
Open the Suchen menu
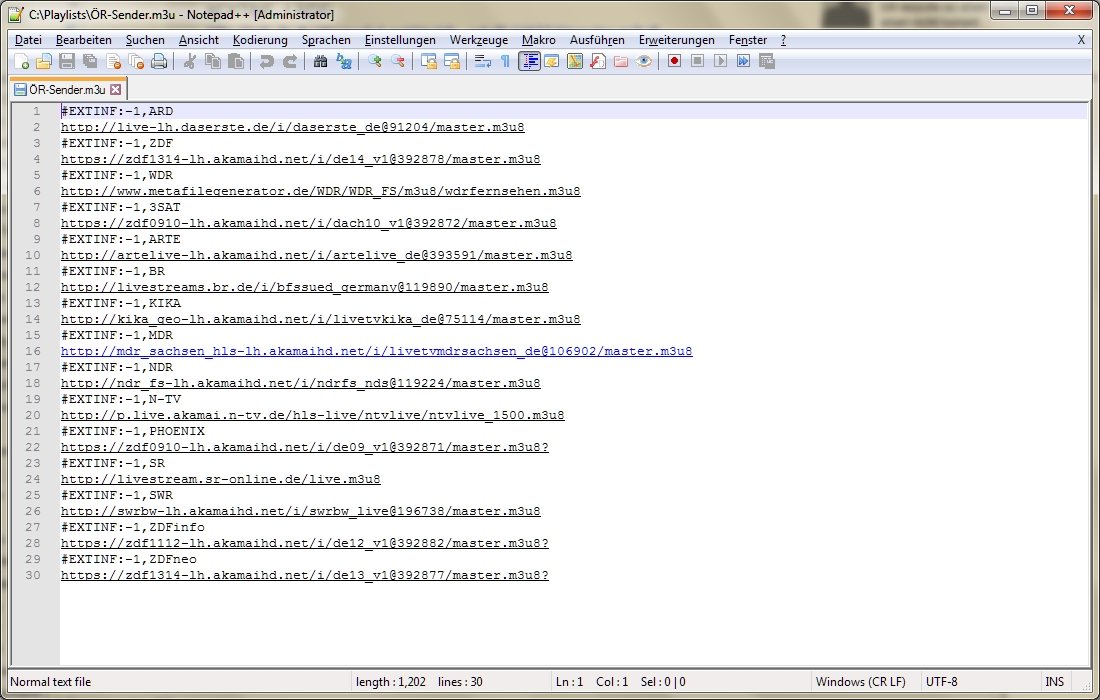(x=145, y=40)
